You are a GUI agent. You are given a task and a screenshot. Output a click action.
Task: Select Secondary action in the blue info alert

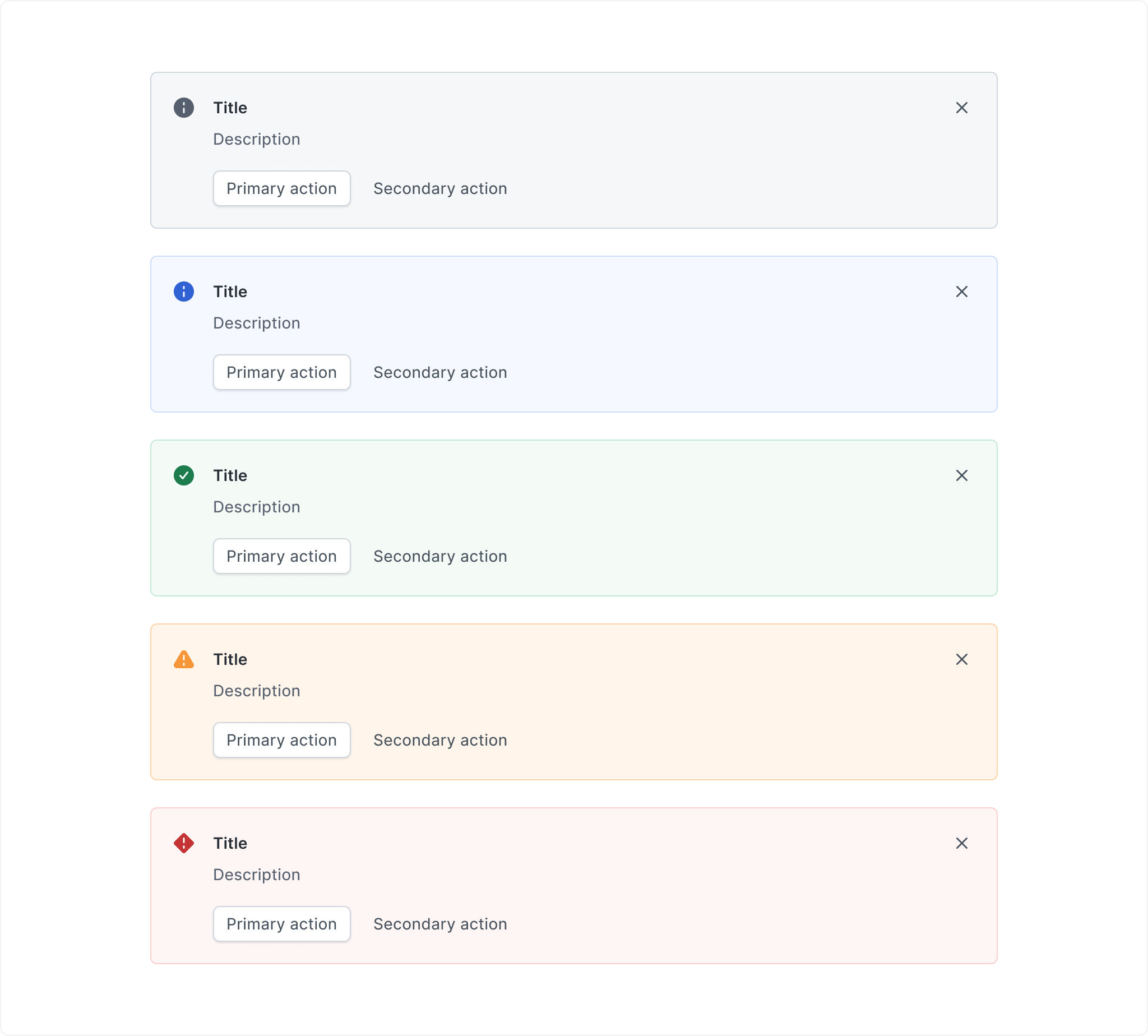(440, 372)
